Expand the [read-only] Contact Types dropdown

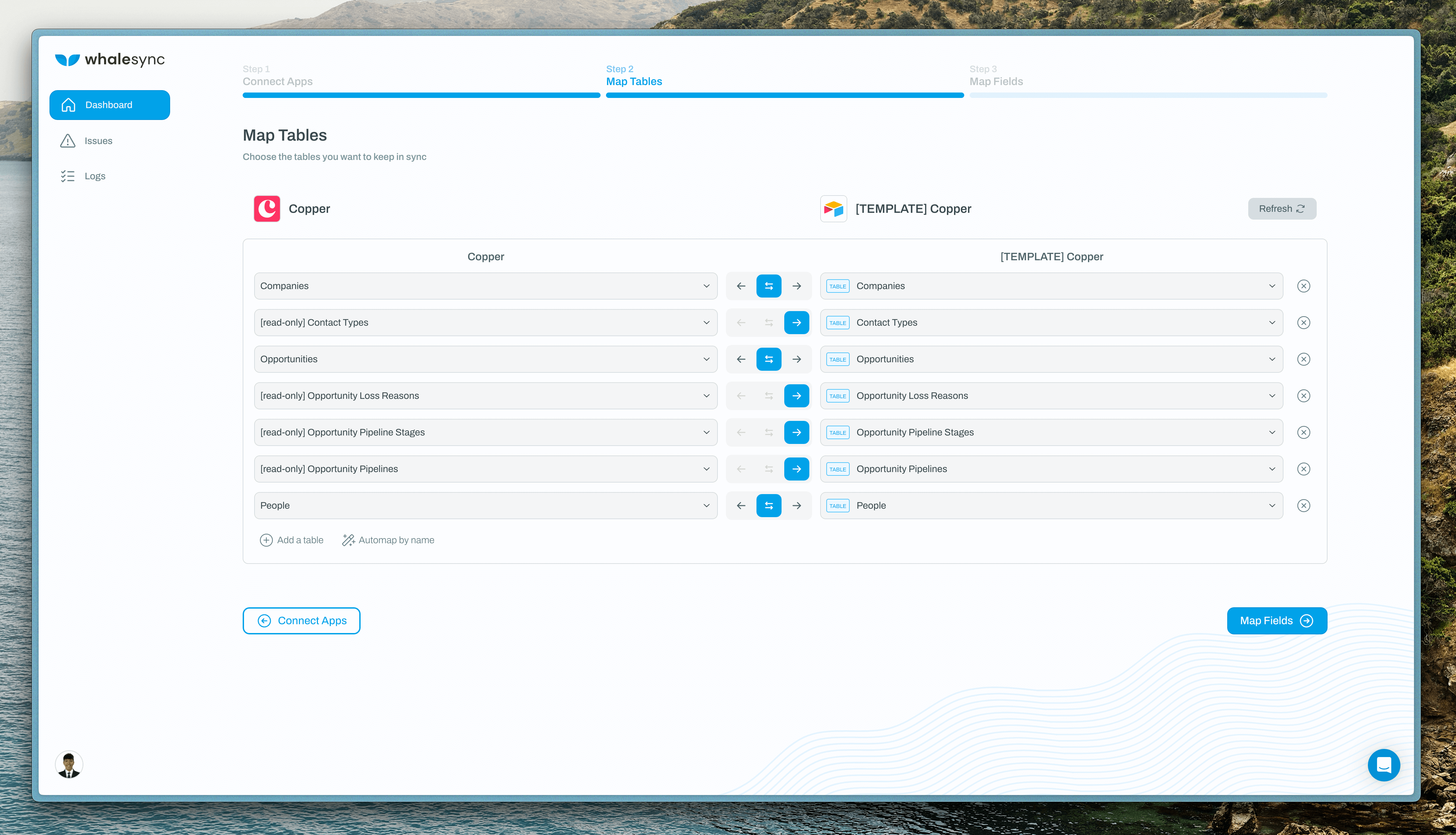coord(486,322)
